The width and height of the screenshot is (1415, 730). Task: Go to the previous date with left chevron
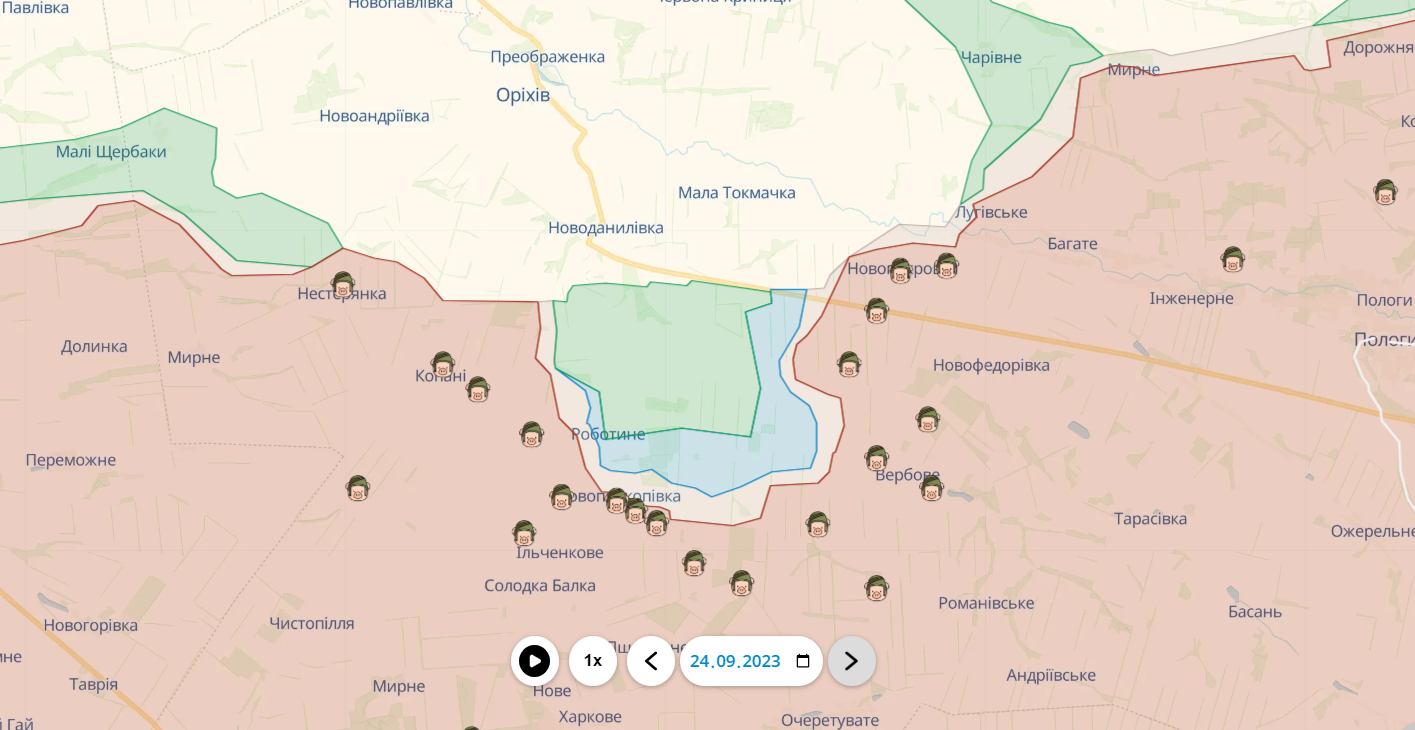click(x=651, y=661)
